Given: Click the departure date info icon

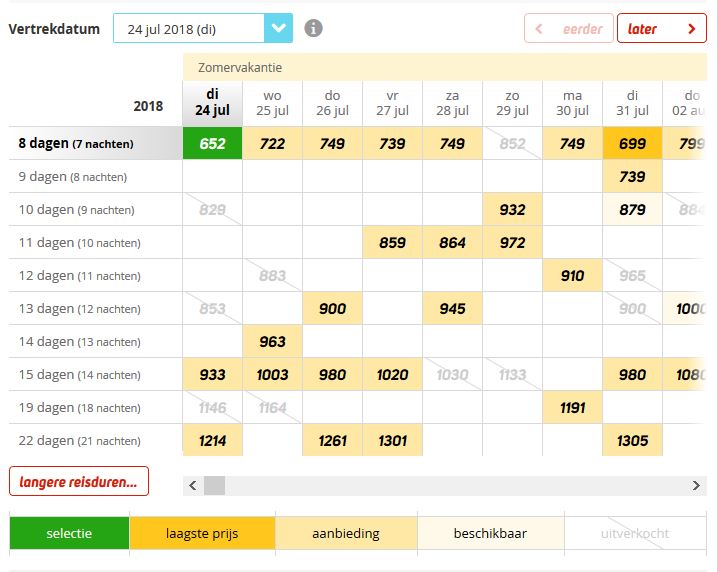Looking at the screenshot, I should pos(313,28).
